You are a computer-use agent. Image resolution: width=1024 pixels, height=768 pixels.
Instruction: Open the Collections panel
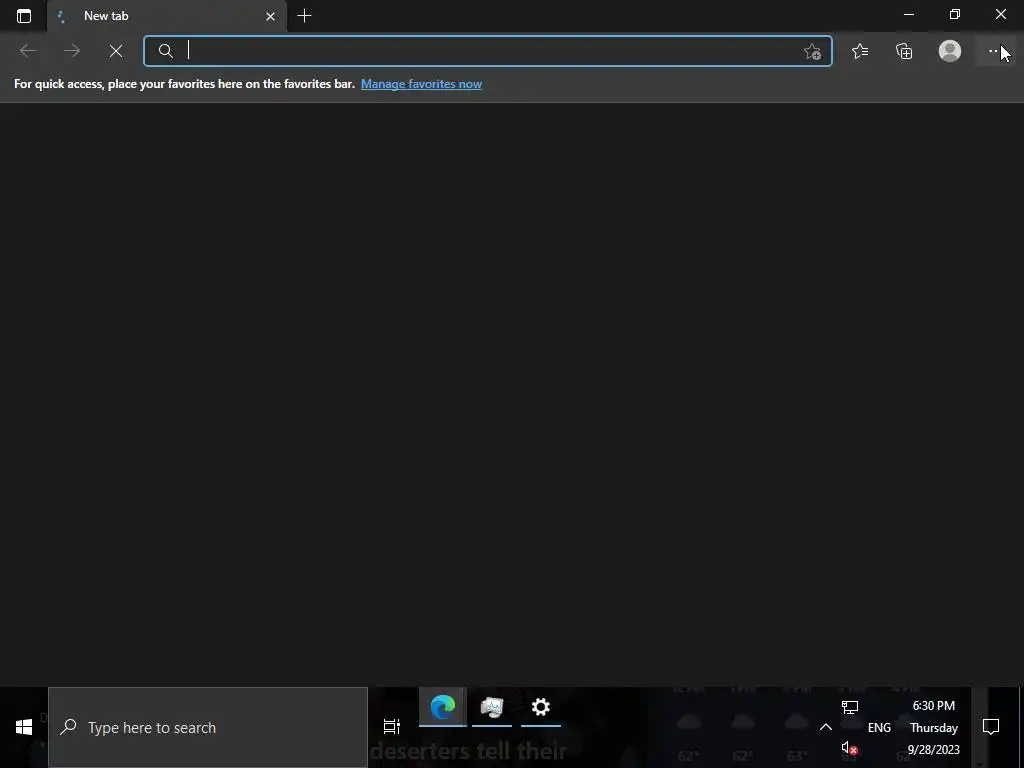pos(904,51)
